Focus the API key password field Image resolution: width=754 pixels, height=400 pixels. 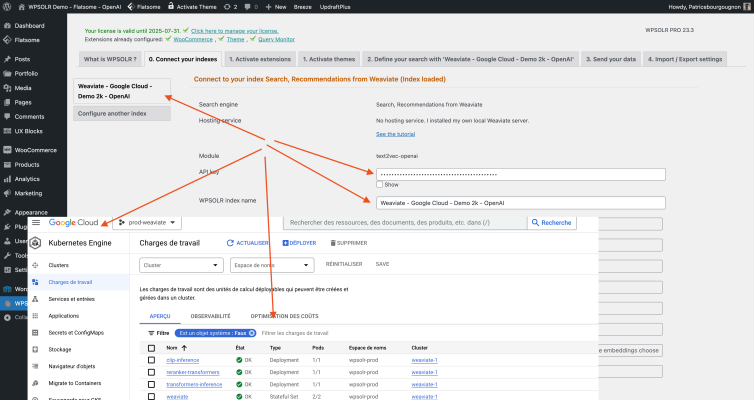[x=521, y=175]
